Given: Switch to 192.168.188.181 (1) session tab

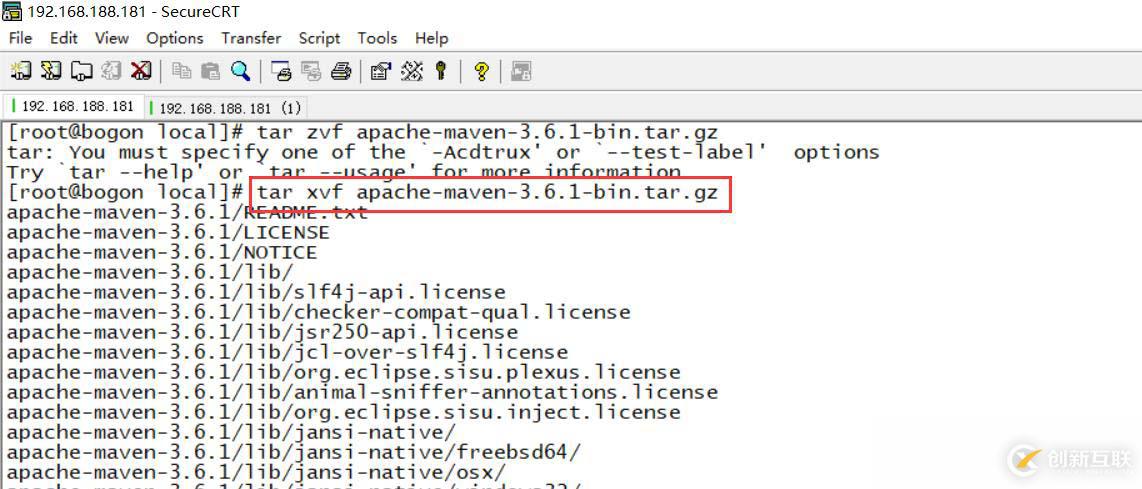Looking at the screenshot, I should 227,108.
